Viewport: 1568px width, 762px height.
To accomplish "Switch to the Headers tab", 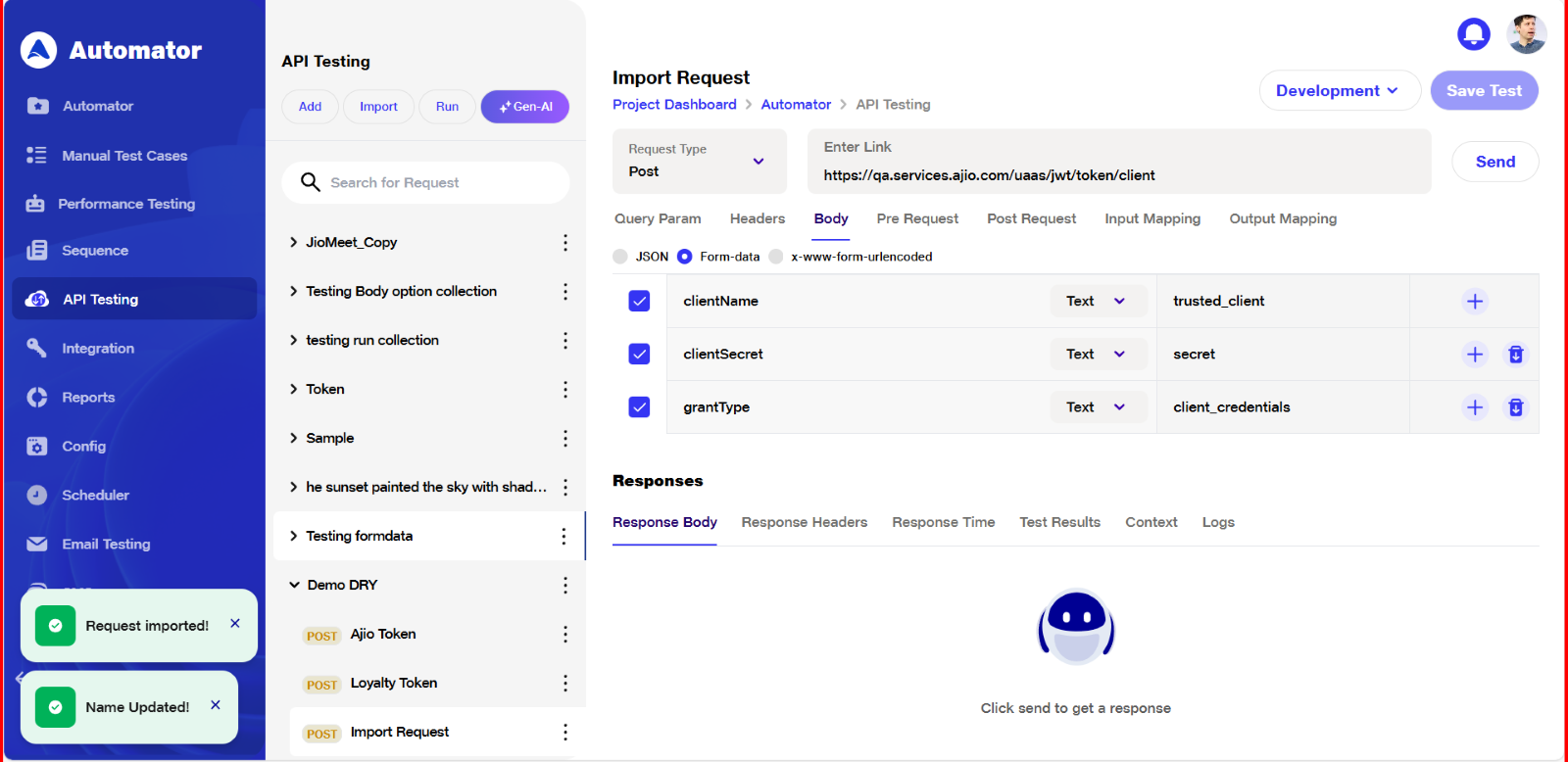I will [757, 219].
